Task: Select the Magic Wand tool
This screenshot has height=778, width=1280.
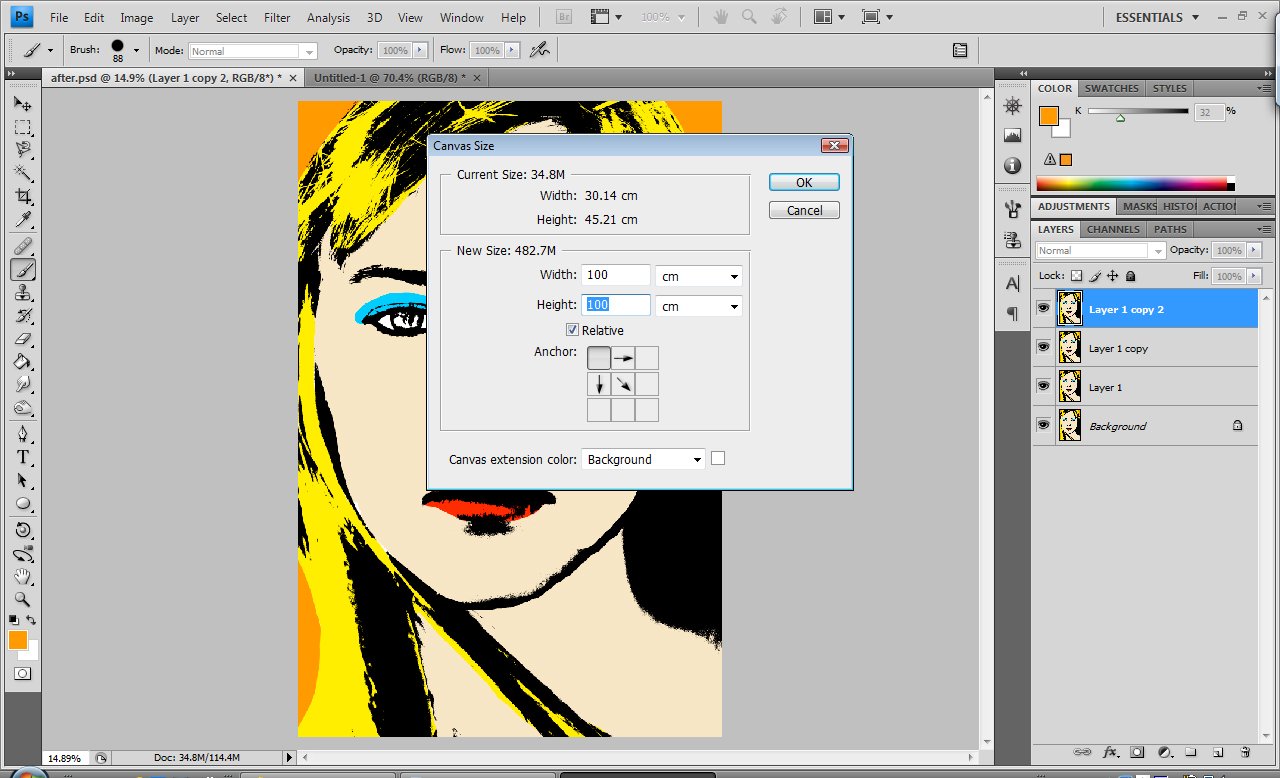Action: (22, 173)
